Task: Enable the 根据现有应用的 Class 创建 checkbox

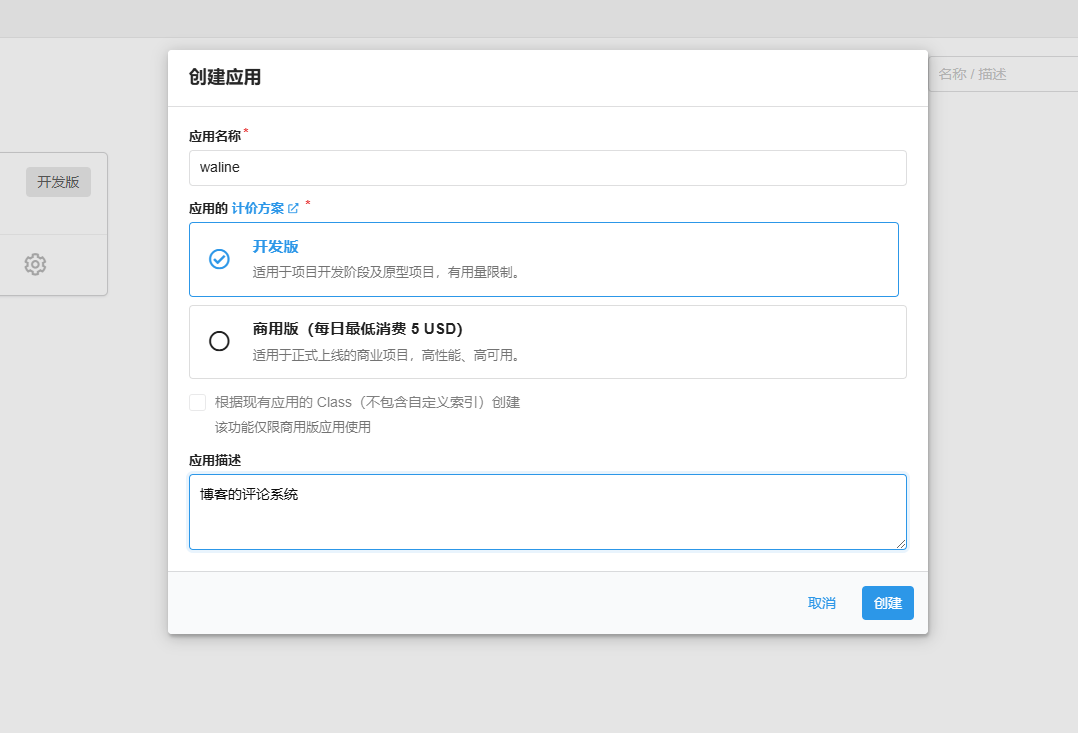Action: coord(198,402)
